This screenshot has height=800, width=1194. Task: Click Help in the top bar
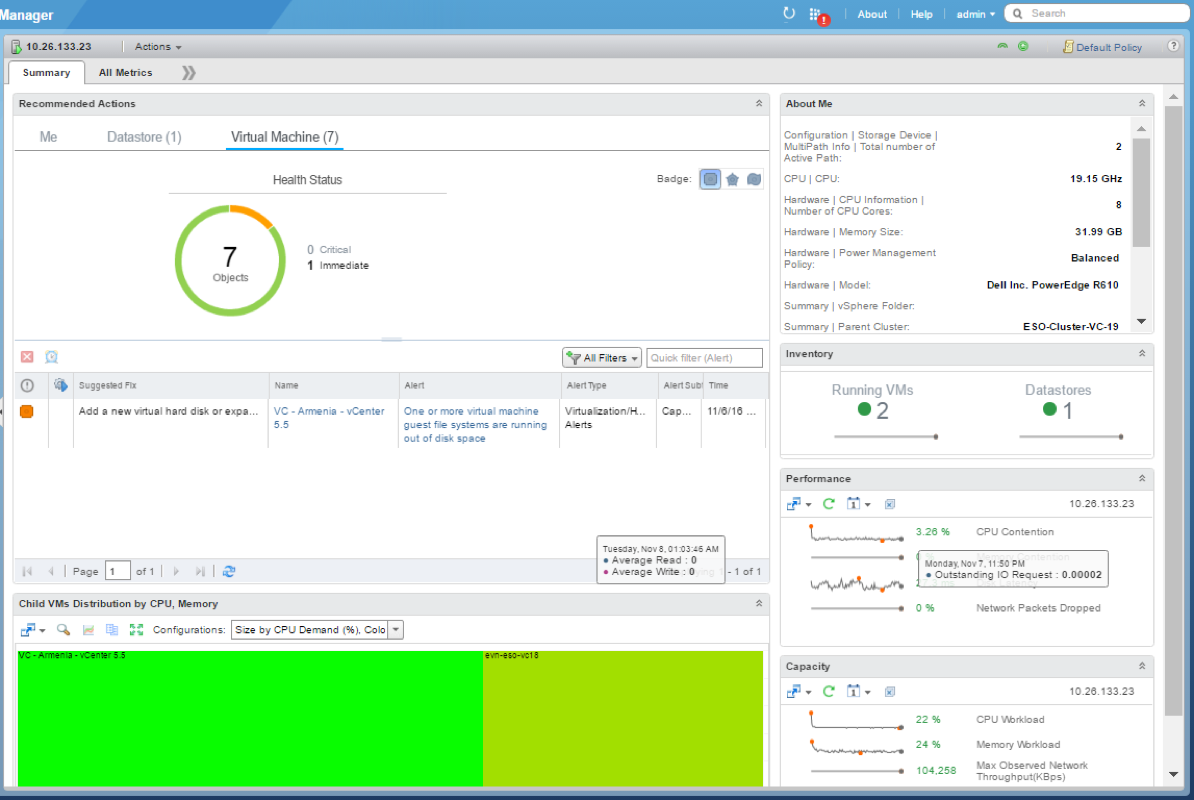(921, 13)
